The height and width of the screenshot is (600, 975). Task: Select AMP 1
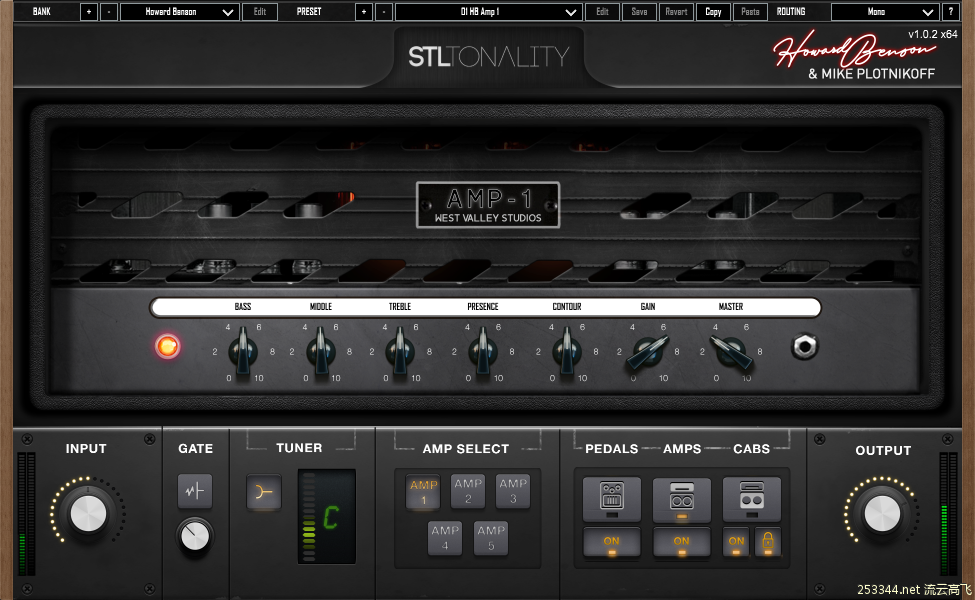[x=423, y=492]
